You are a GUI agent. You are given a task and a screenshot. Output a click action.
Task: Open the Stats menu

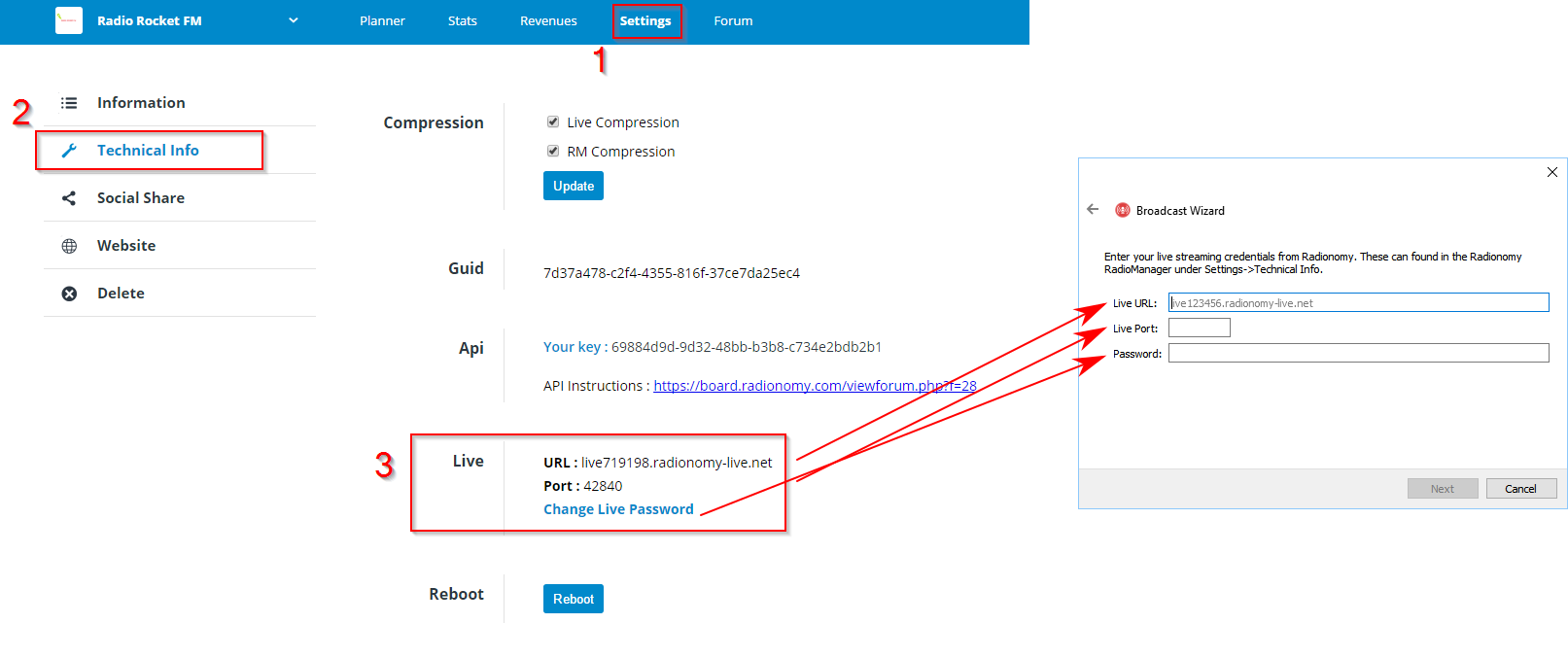462,20
